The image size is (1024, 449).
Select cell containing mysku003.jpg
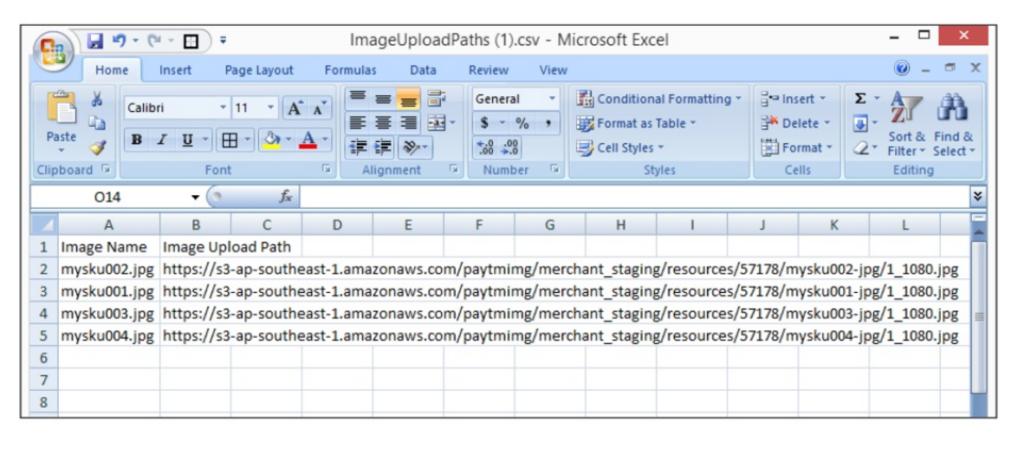(109, 314)
